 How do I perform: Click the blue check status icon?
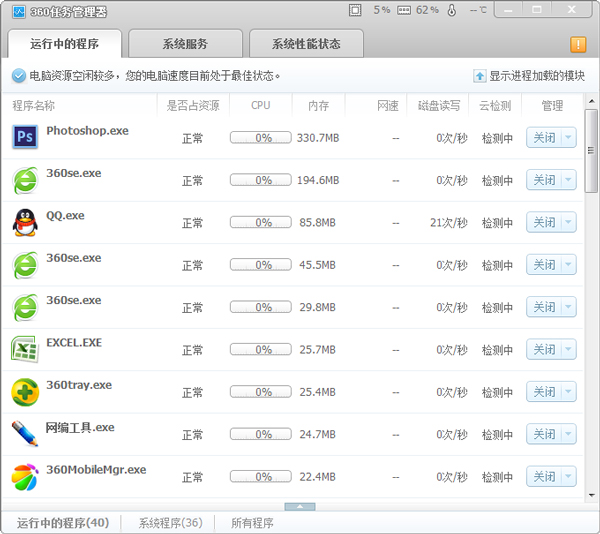click(18, 76)
